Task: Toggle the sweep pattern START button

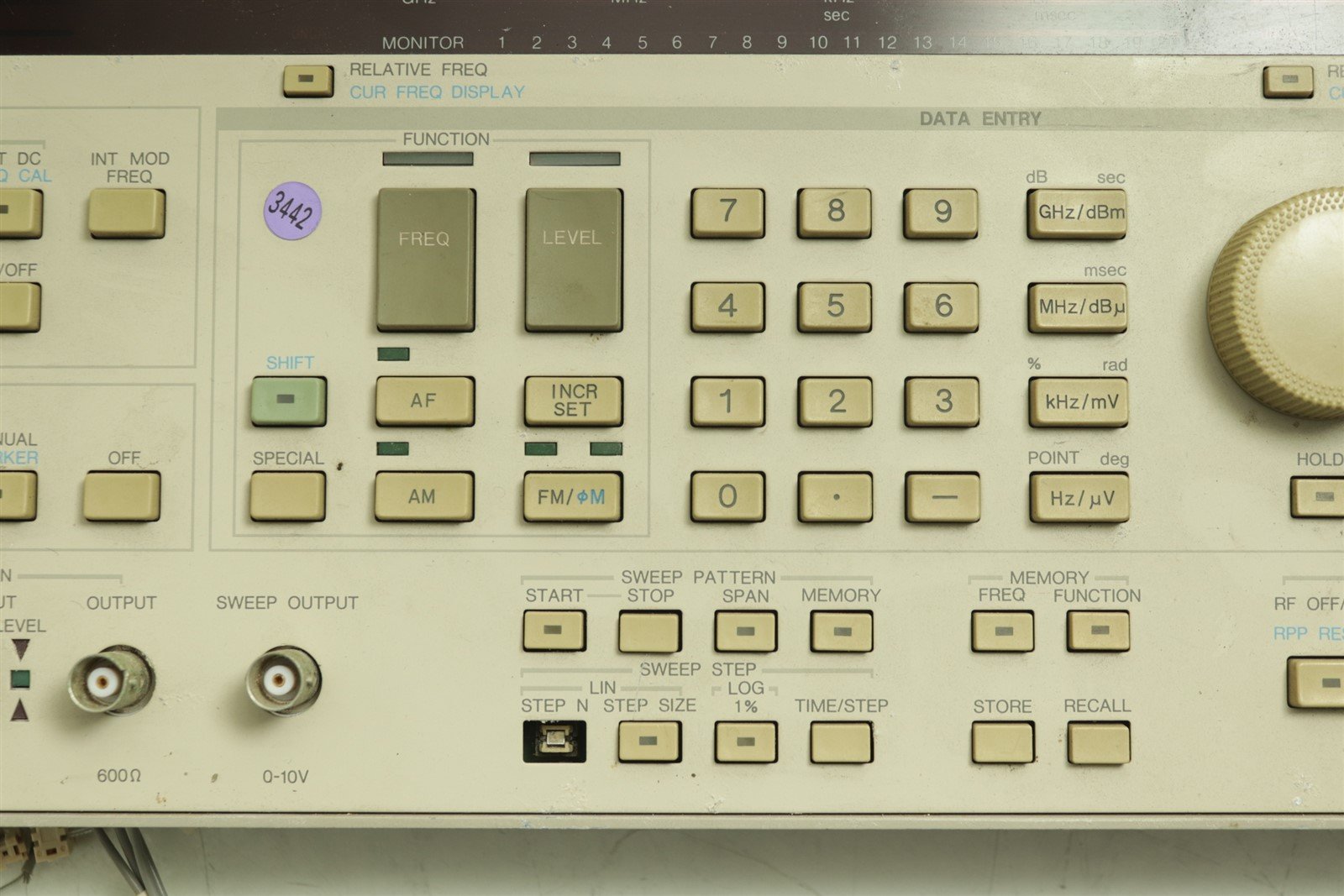Action: 554,631
